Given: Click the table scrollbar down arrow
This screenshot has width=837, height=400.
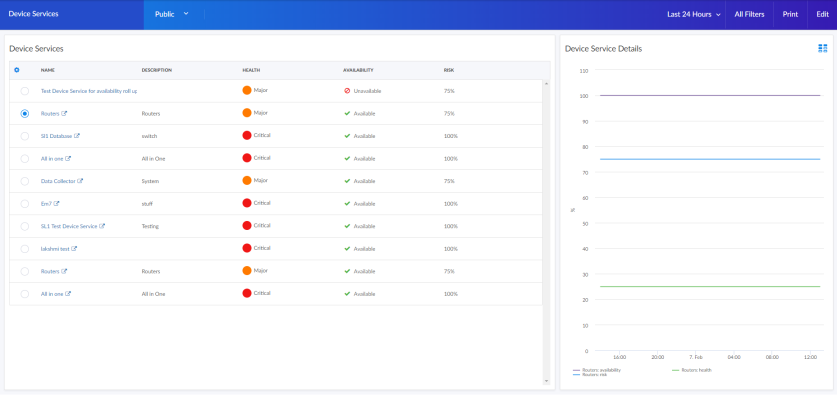Looking at the screenshot, I should point(546,381).
